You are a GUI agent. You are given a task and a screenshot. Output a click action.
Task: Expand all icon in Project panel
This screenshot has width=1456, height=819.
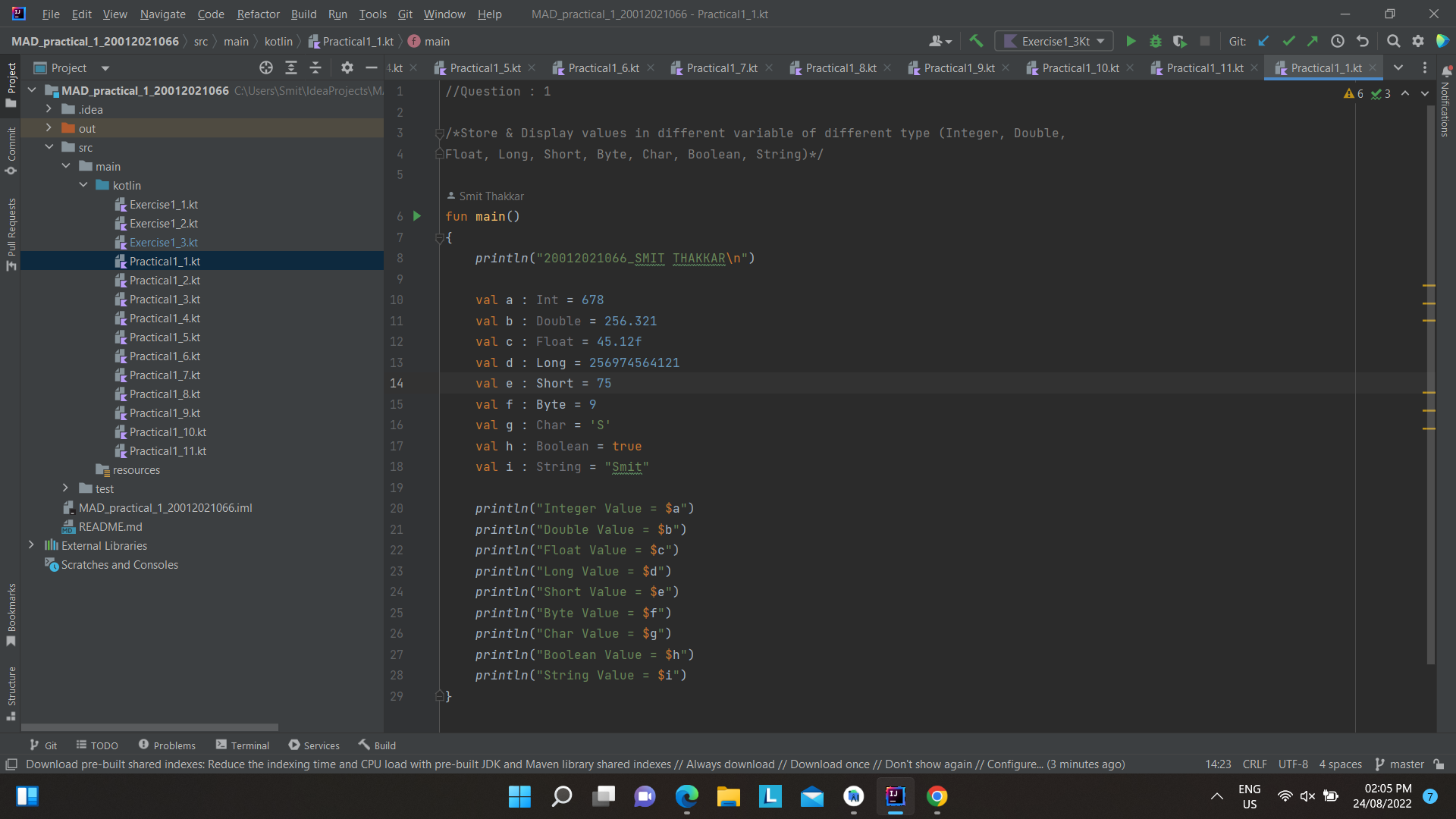[291, 68]
